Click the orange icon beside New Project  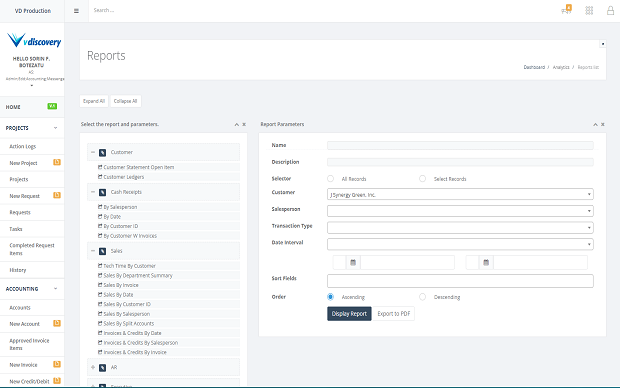tap(57, 162)
